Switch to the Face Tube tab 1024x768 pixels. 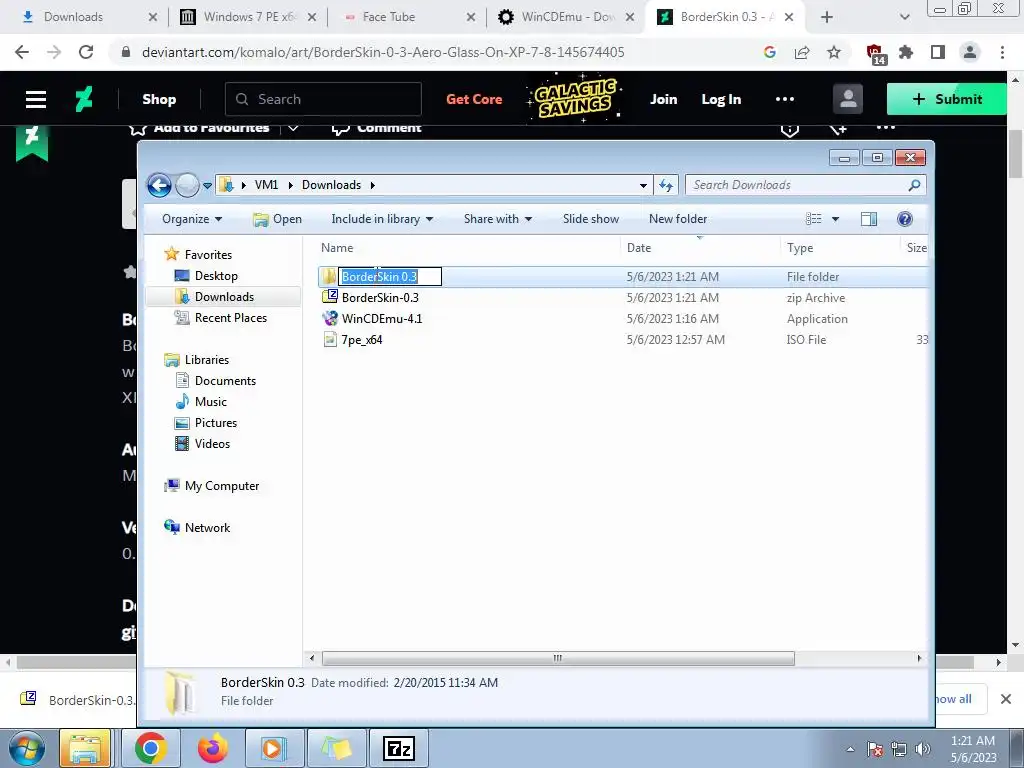(408, 17)
